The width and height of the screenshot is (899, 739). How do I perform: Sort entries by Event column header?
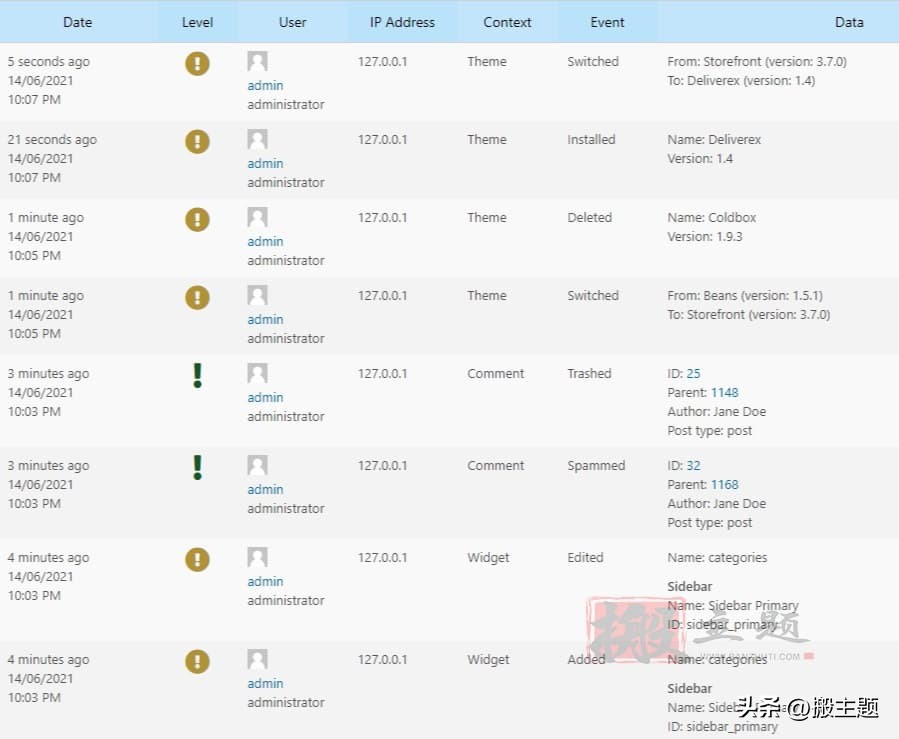pos(607,22)
